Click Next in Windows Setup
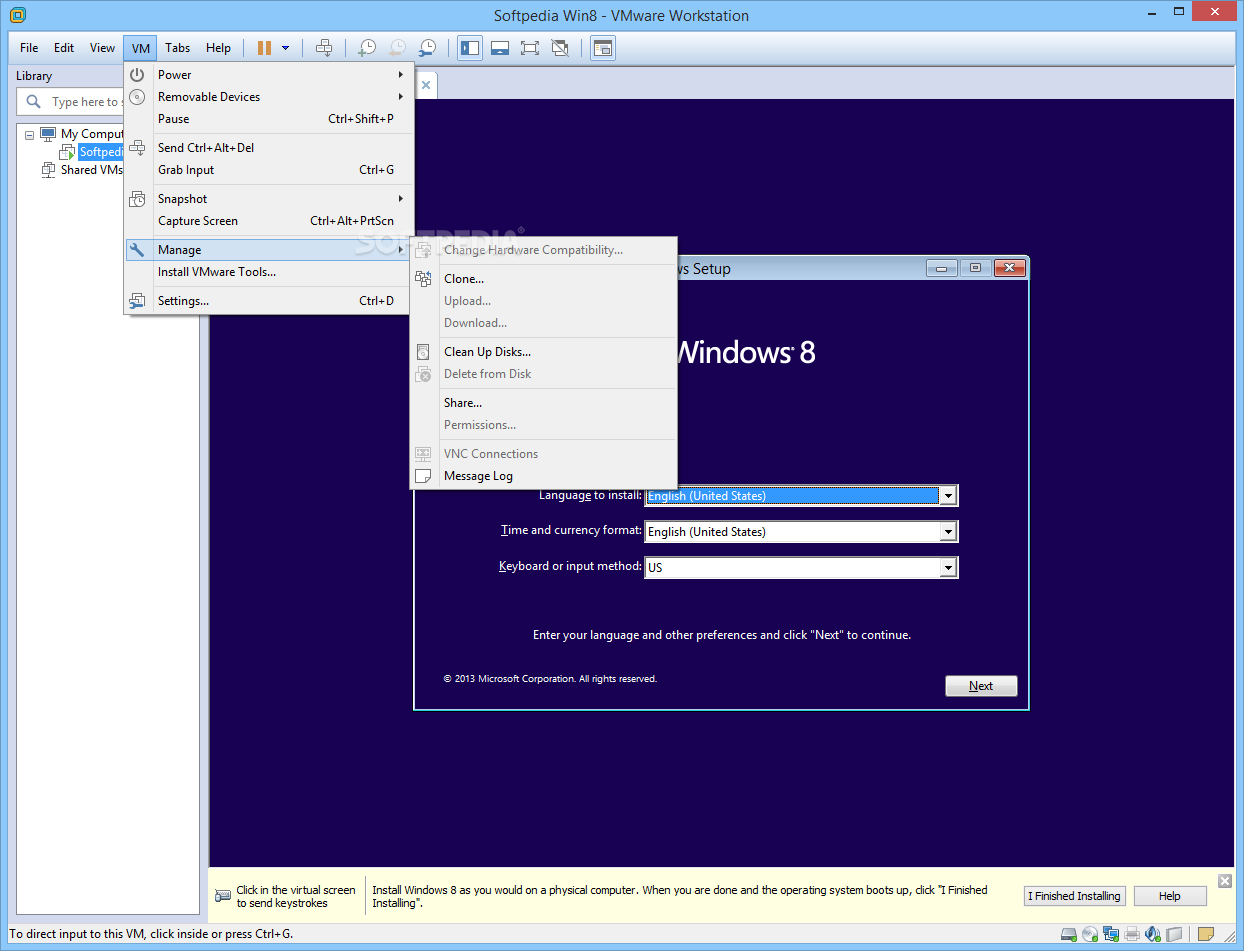 [981, 686]
